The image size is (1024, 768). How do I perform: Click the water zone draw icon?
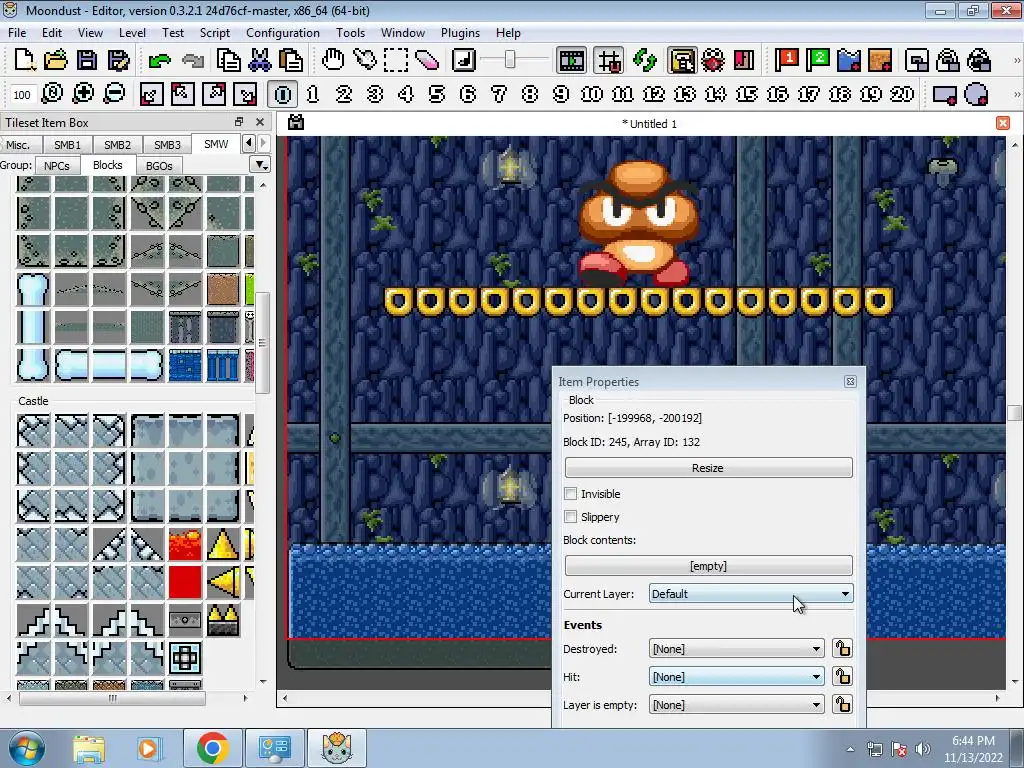click(848, 60)
